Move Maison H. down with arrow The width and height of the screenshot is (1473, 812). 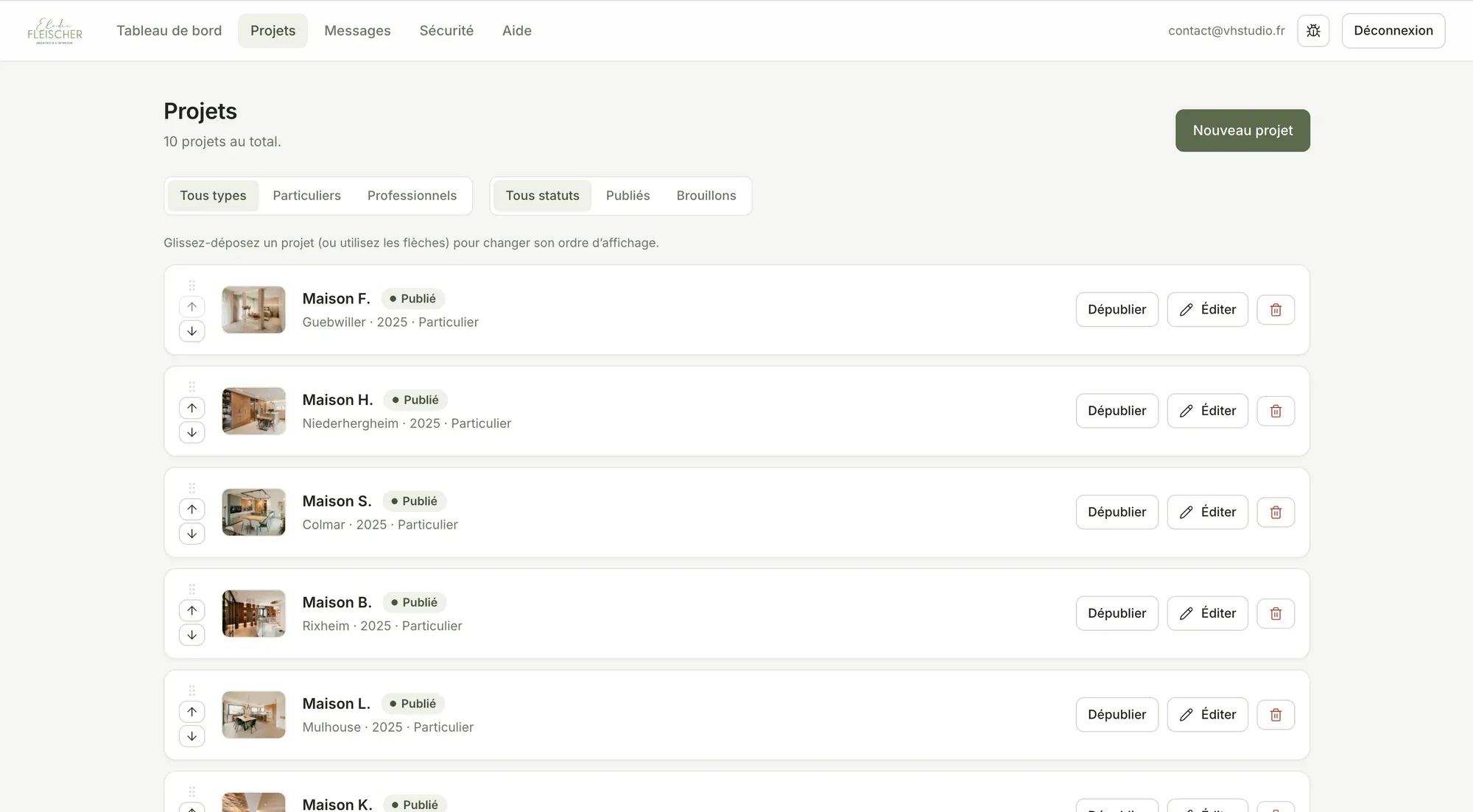[x=191, y=432]
